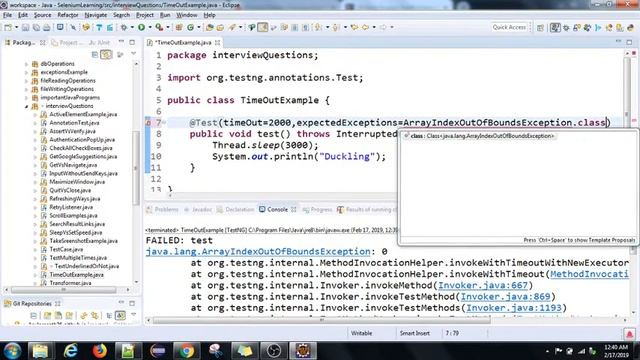Viewport: 640px width, 360px height.
Task: Open Firefox from the taskbar
Action: 99,350
